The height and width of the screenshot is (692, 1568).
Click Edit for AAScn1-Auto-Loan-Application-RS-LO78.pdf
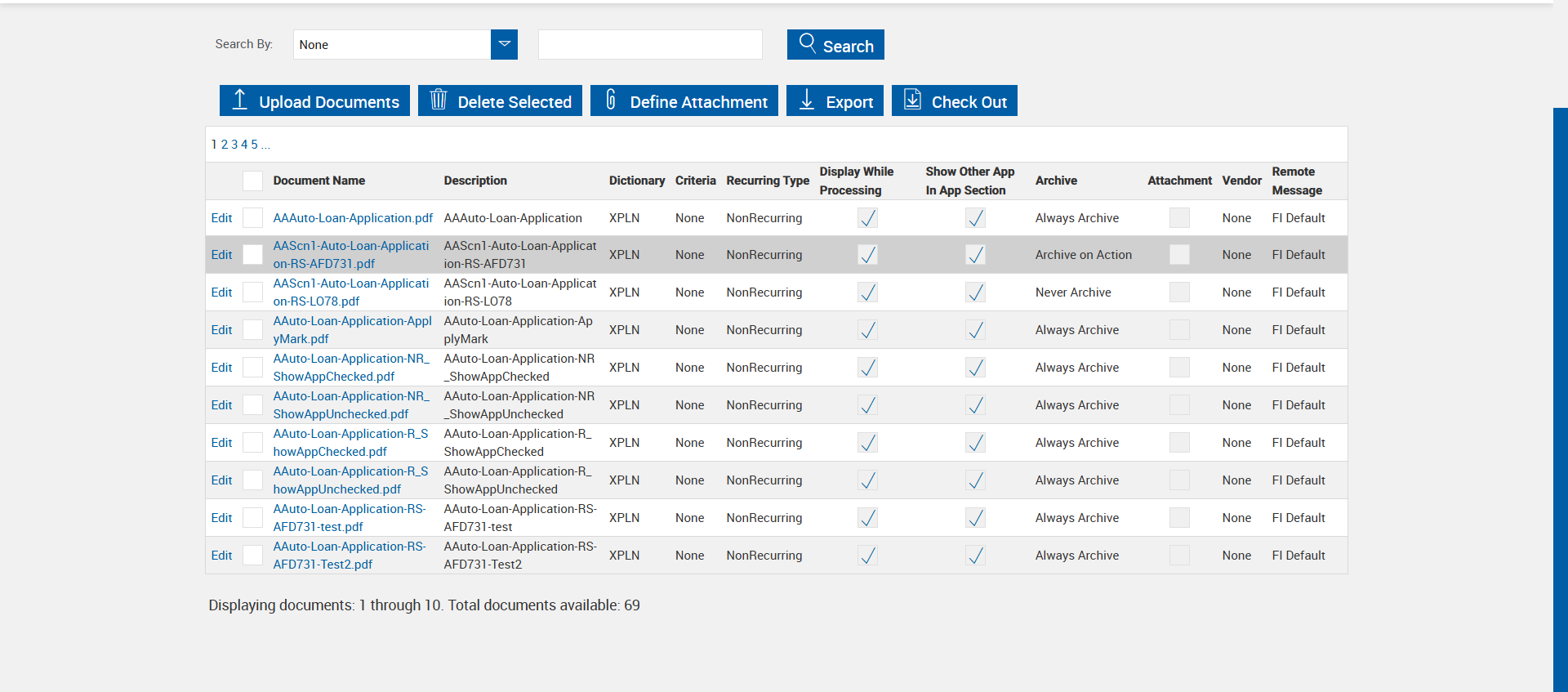221,292
